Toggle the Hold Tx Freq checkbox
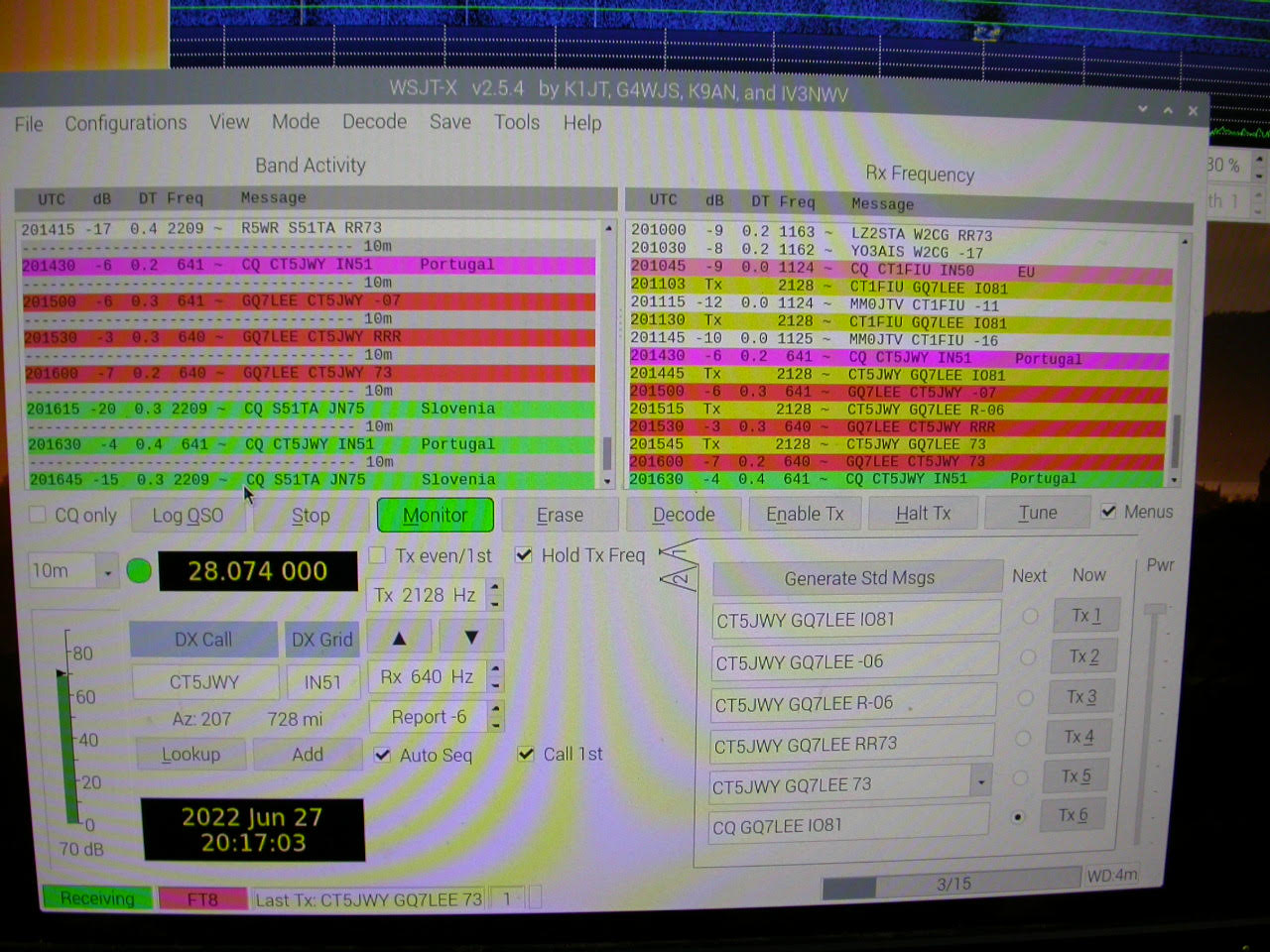1270x952 pixels. click(524, 555)
